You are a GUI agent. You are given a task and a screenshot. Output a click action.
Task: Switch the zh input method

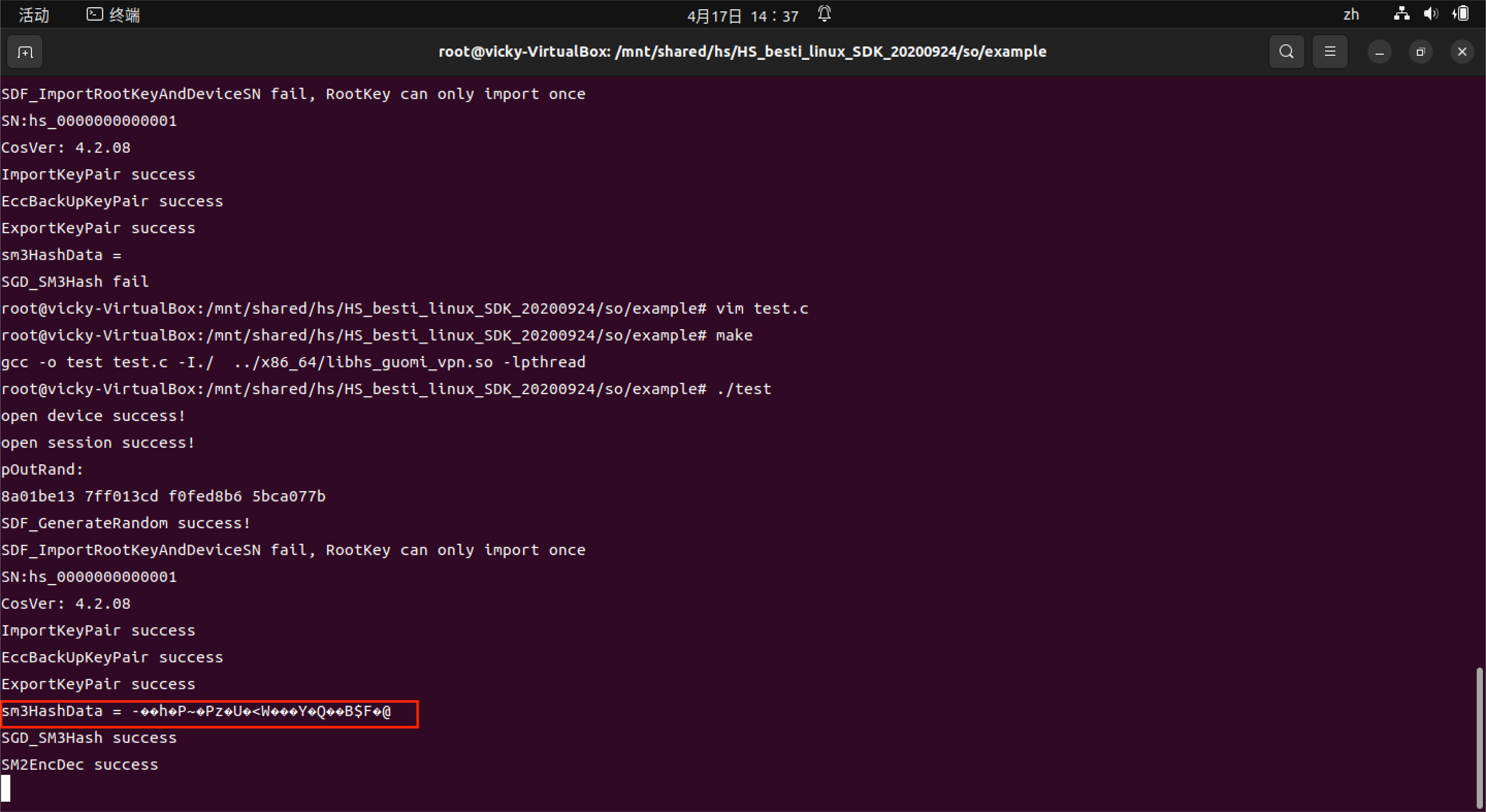coord(1351,15)
